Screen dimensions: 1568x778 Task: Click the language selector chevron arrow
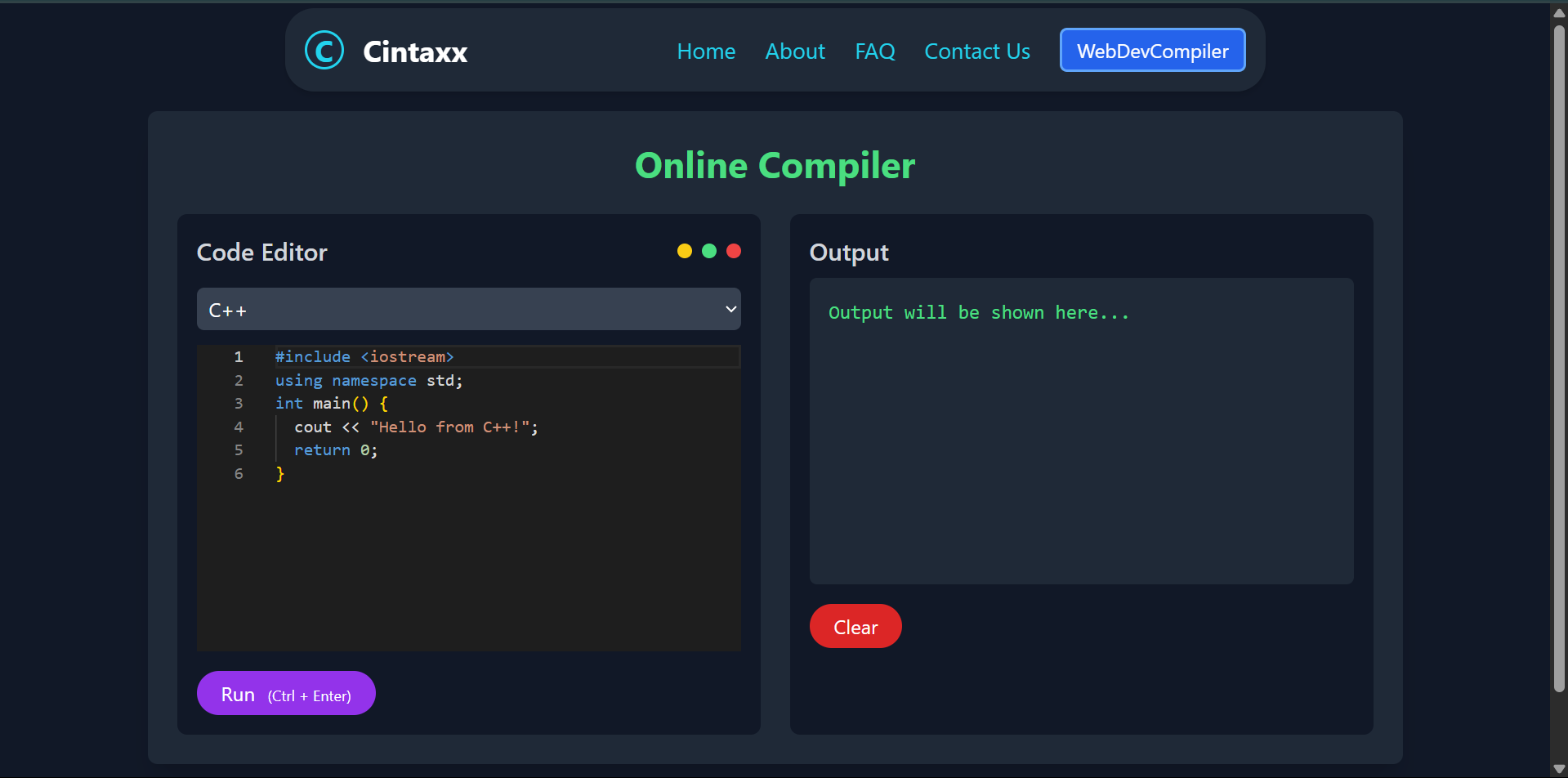click(x=730, y=310)
